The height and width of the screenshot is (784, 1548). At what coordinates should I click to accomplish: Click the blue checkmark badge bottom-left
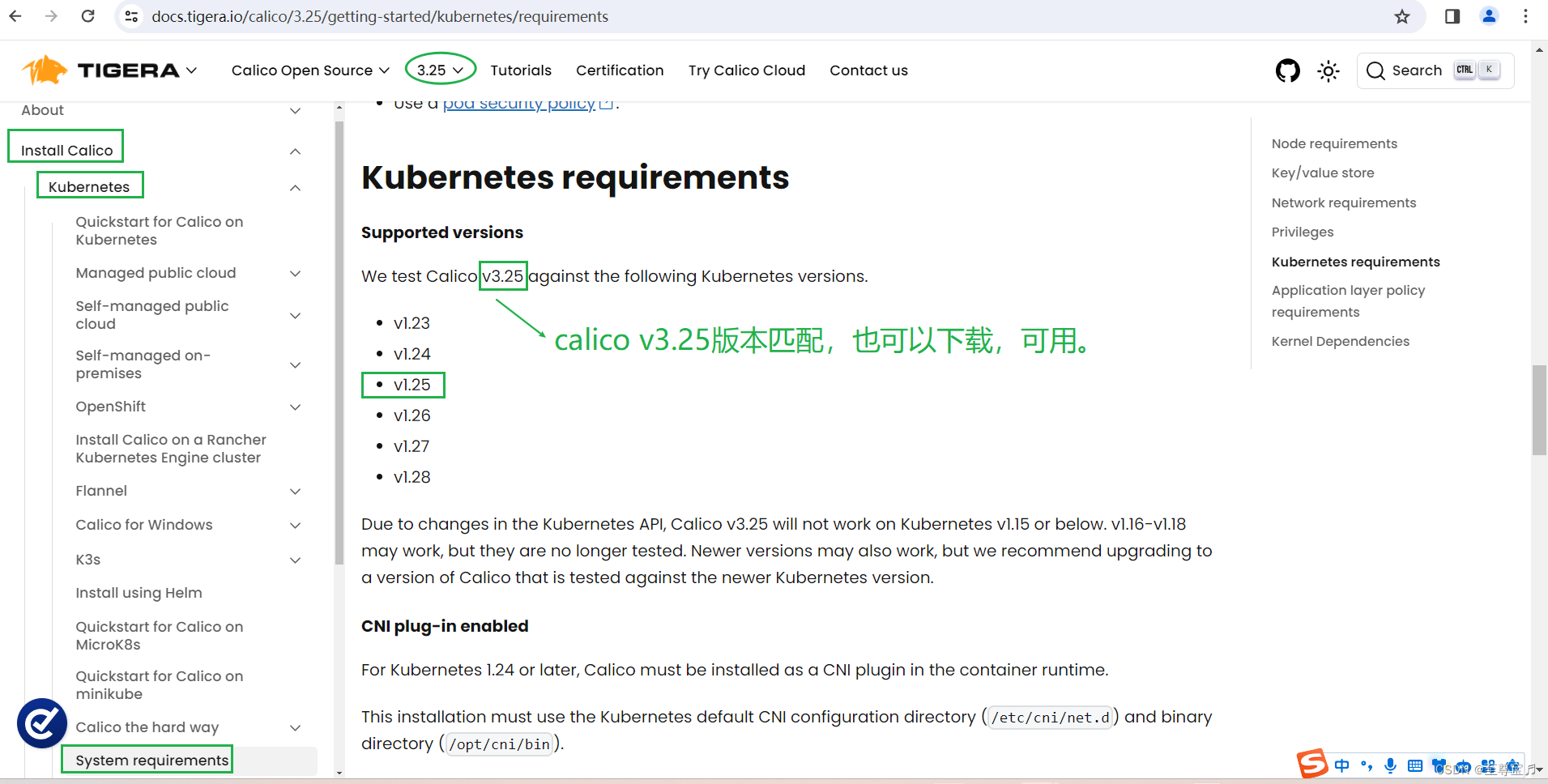click(x=42, y=722)
